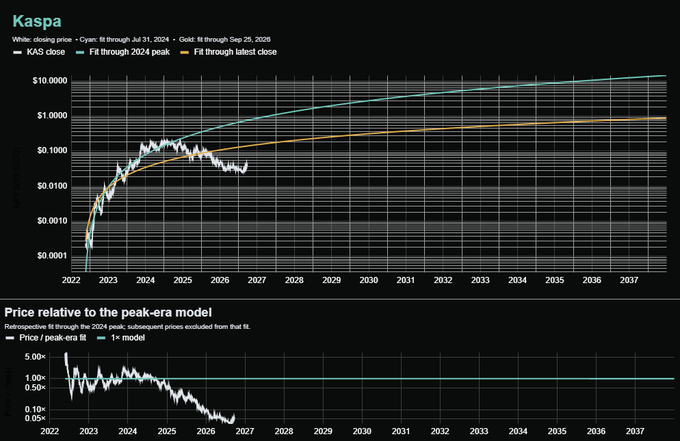The width and height of the screenshot is (680, 441).
Task: Click the horizontal cyan 1× model line
Action: tap(370, 379)
